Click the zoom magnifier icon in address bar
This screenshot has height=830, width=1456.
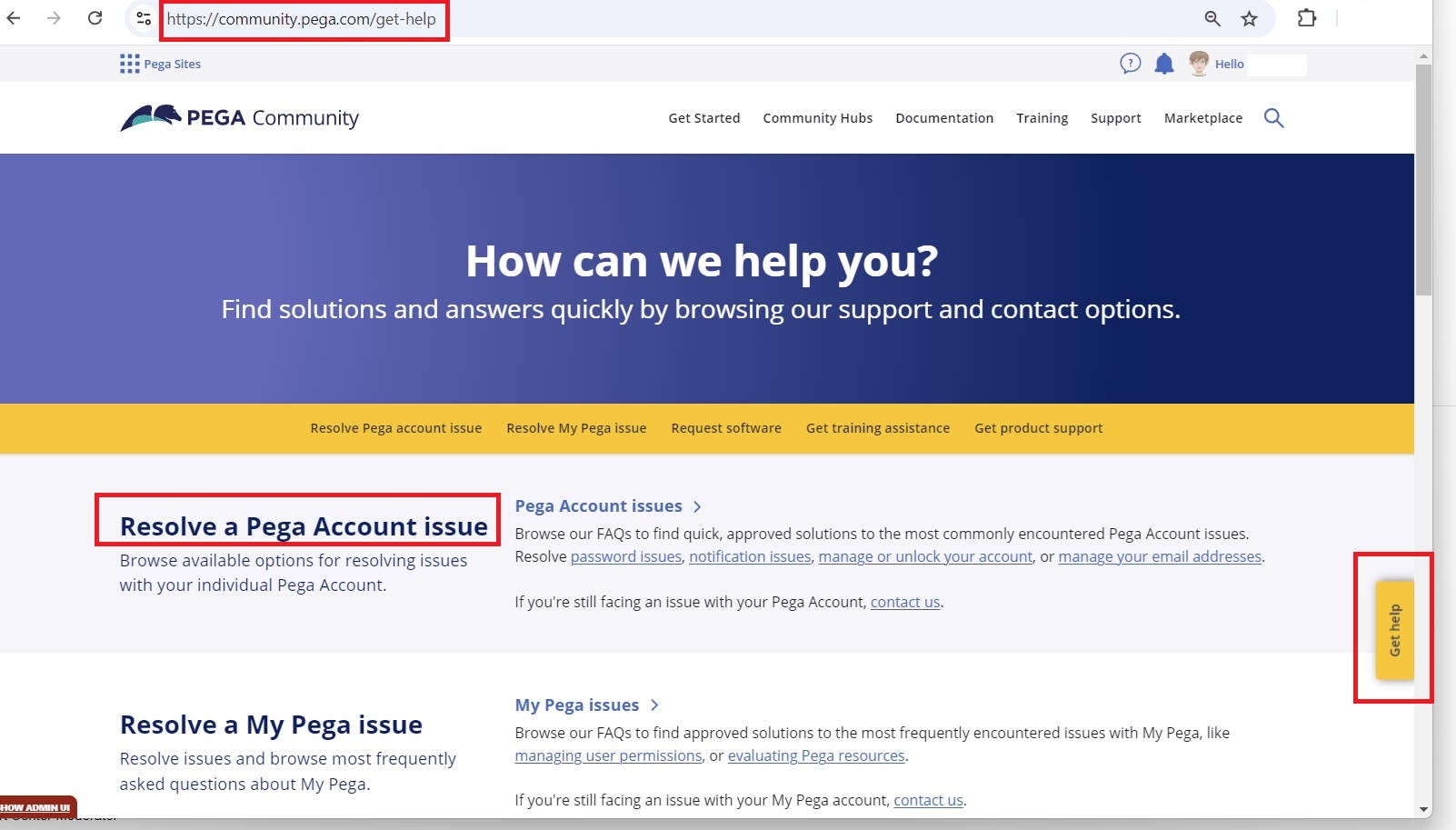(x=1212, y=18)
